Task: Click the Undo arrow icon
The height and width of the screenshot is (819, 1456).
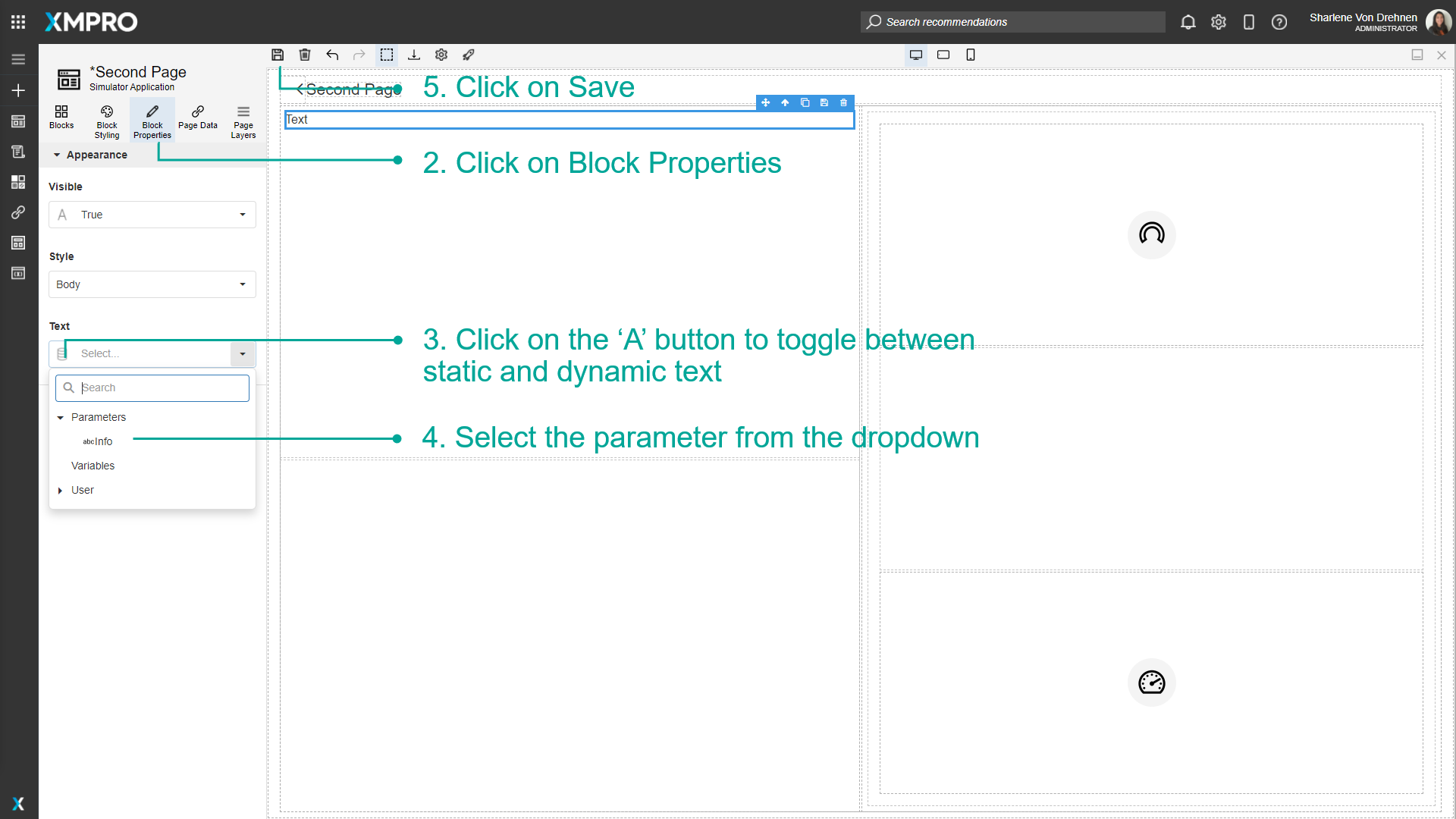Action: (332, 55)
